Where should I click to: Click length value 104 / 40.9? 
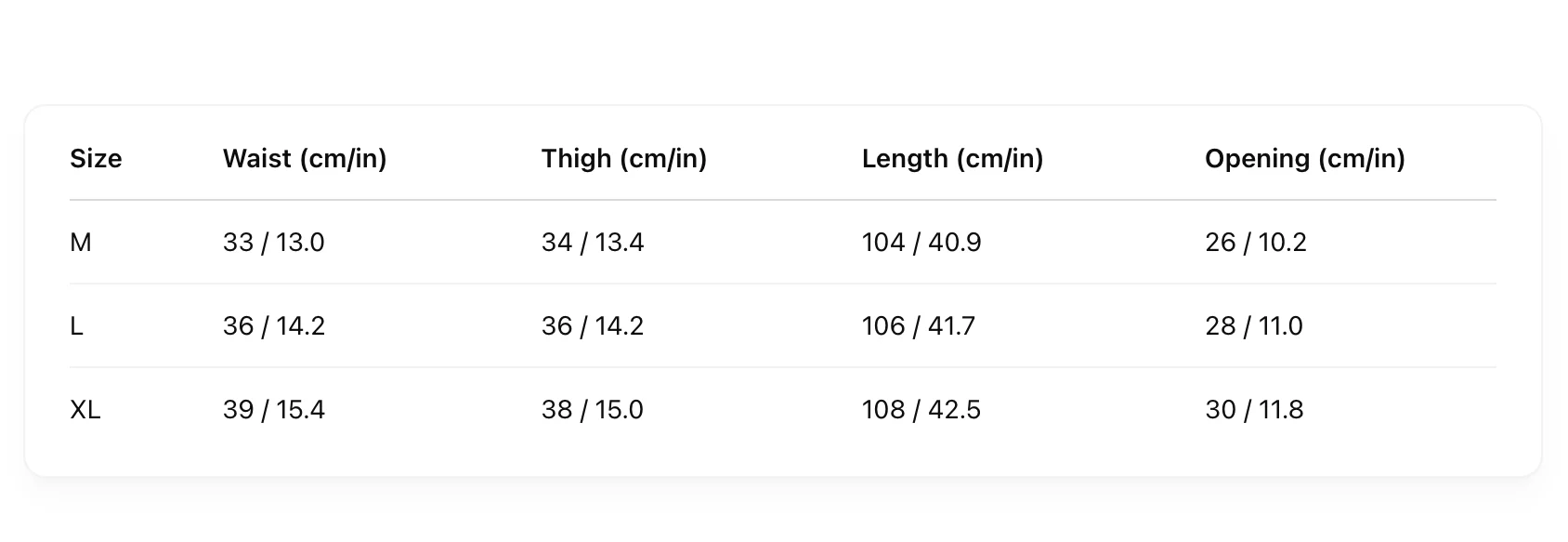[921, 243]
